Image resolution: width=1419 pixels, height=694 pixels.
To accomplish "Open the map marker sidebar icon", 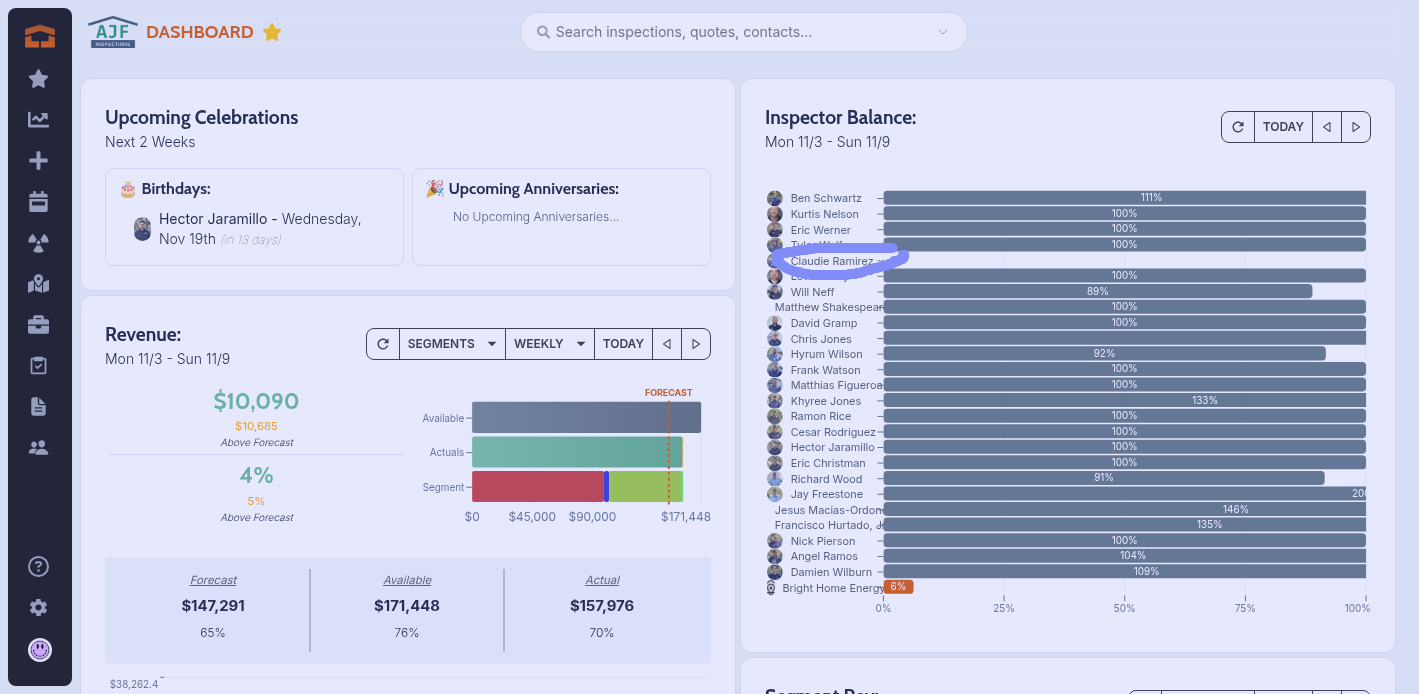I will (39, 284).
